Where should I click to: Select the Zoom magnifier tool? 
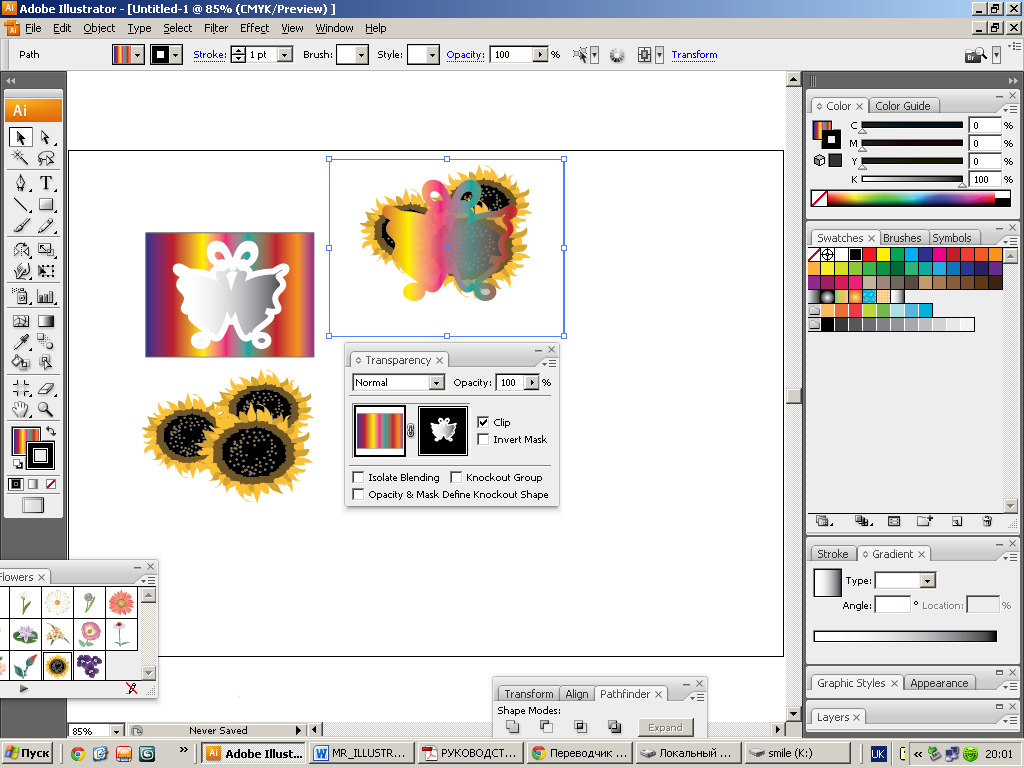tap(45, 409)
